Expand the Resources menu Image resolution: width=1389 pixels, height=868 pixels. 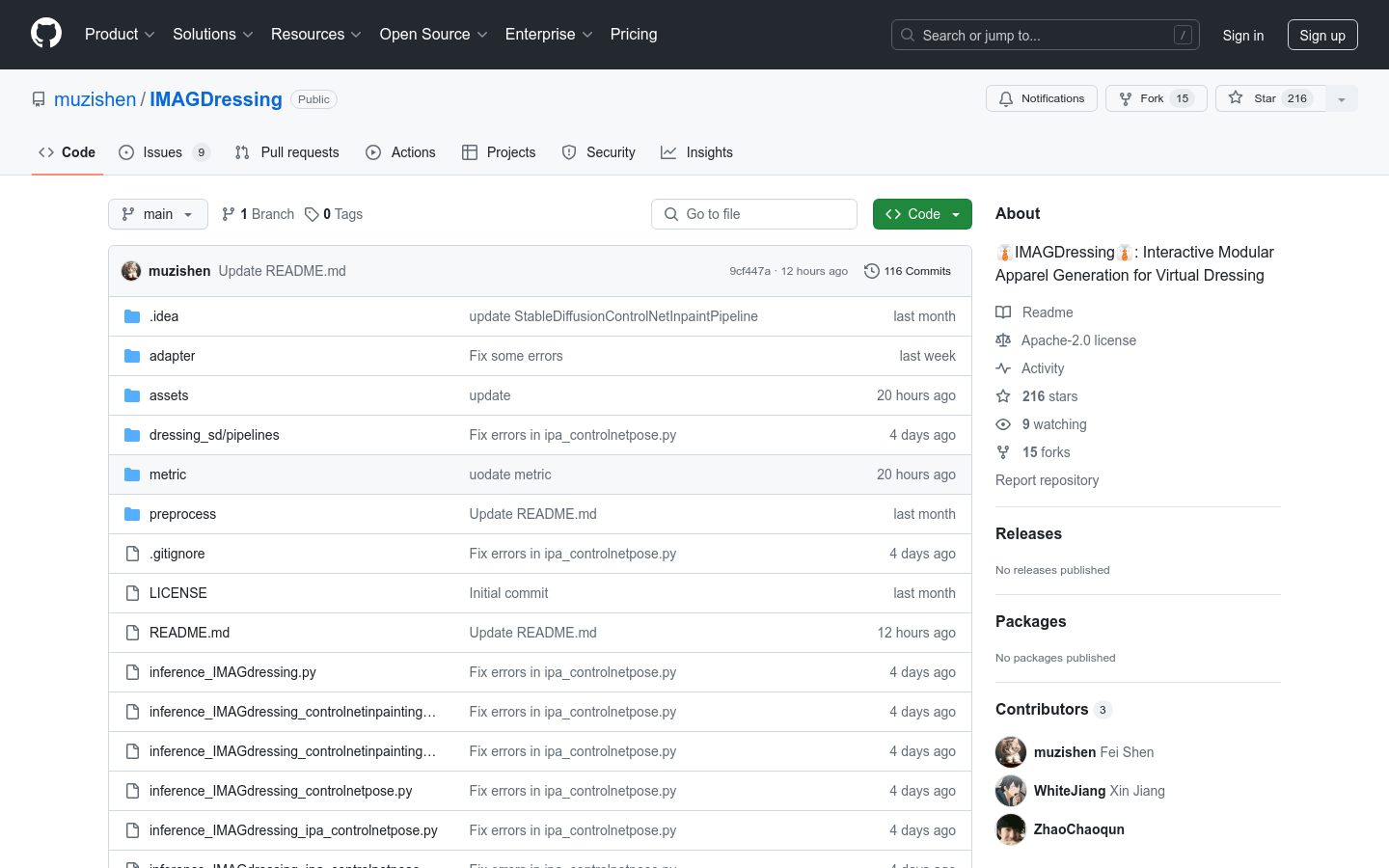point(316,34)
